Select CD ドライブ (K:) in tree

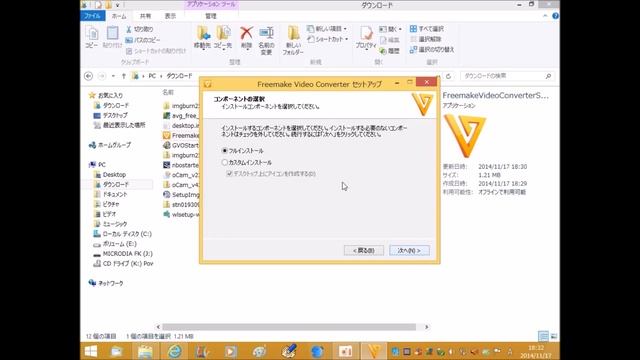click(x=123, y=264)
